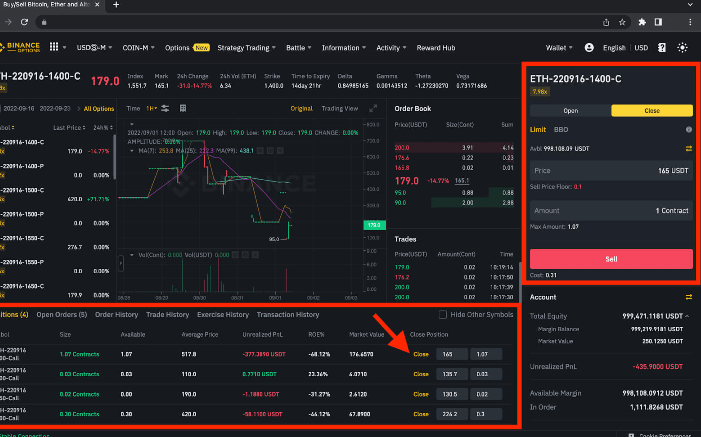Toggle the light/dark theme sun icon
Viewport: 701px width, 437px height.
[x=682, y=47]
